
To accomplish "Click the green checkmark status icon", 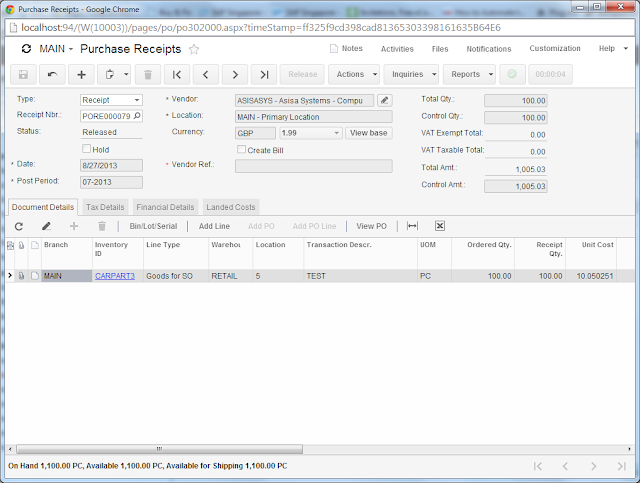I will point(512,74).
